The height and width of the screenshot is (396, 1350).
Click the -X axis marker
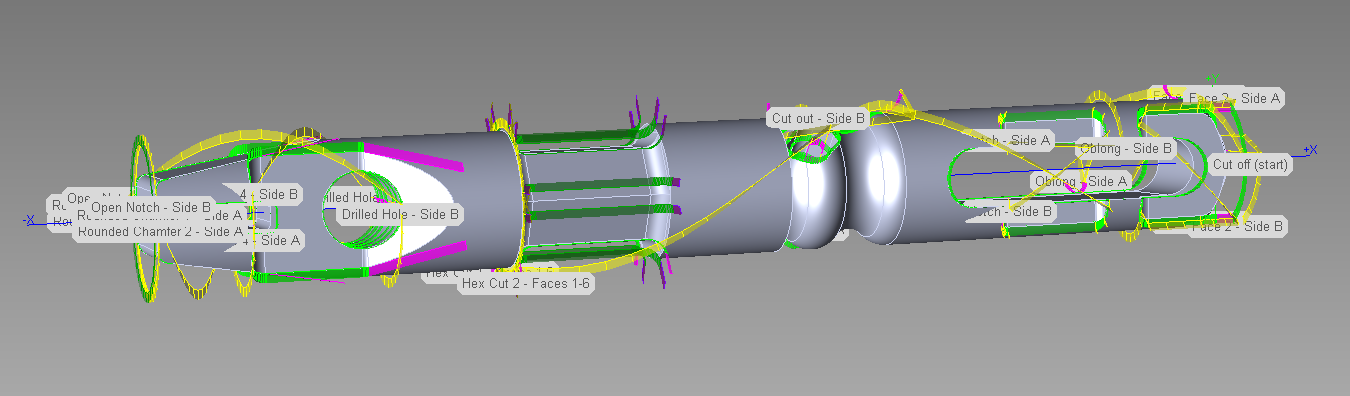point(29,219)
